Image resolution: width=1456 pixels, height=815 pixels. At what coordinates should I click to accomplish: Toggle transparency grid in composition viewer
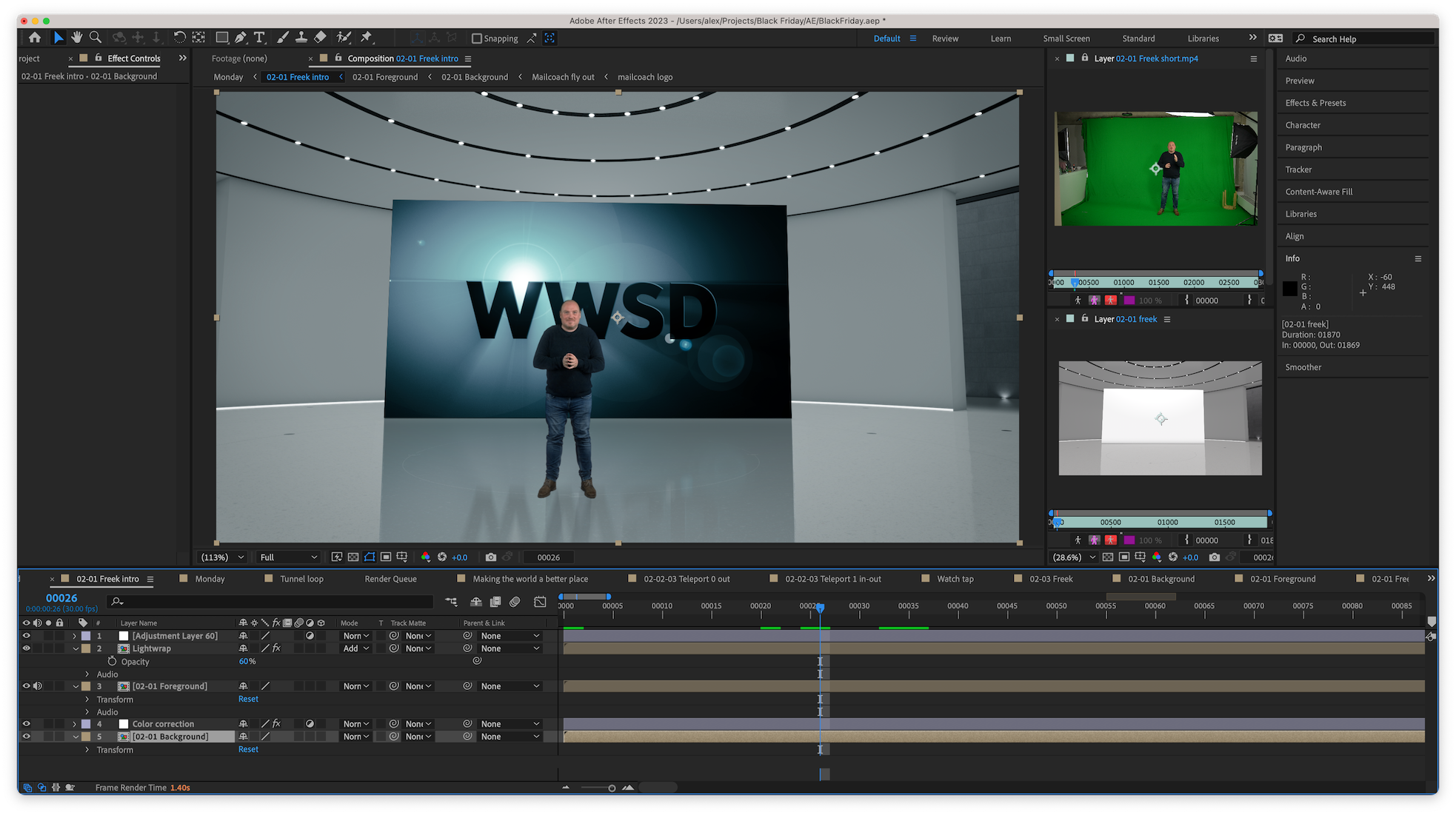tap(353, 557)
